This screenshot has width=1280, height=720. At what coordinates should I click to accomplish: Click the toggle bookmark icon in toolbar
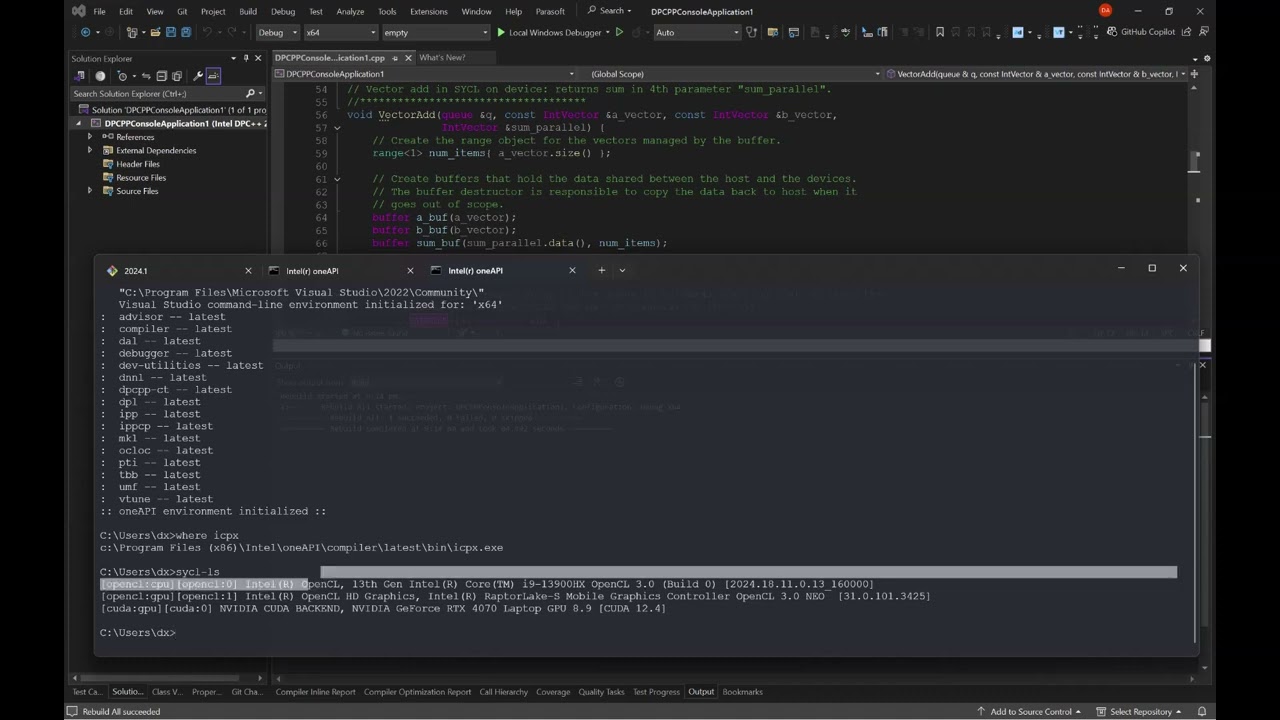940,32
